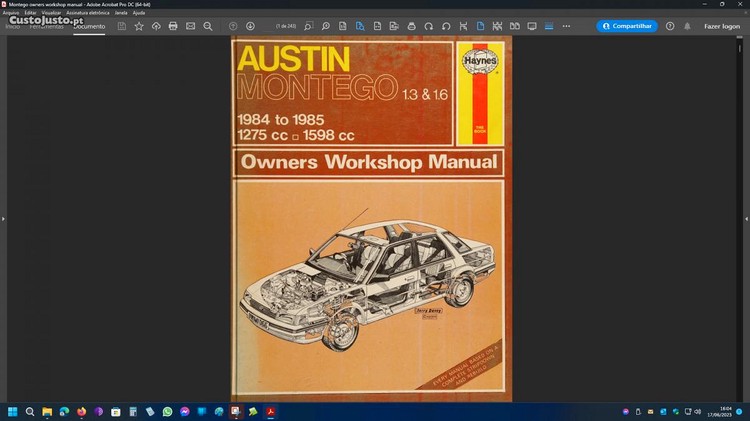Screen dimensions: 750x421
Task: Go to the previous page with the up arrow
Action: coord(233,26)
